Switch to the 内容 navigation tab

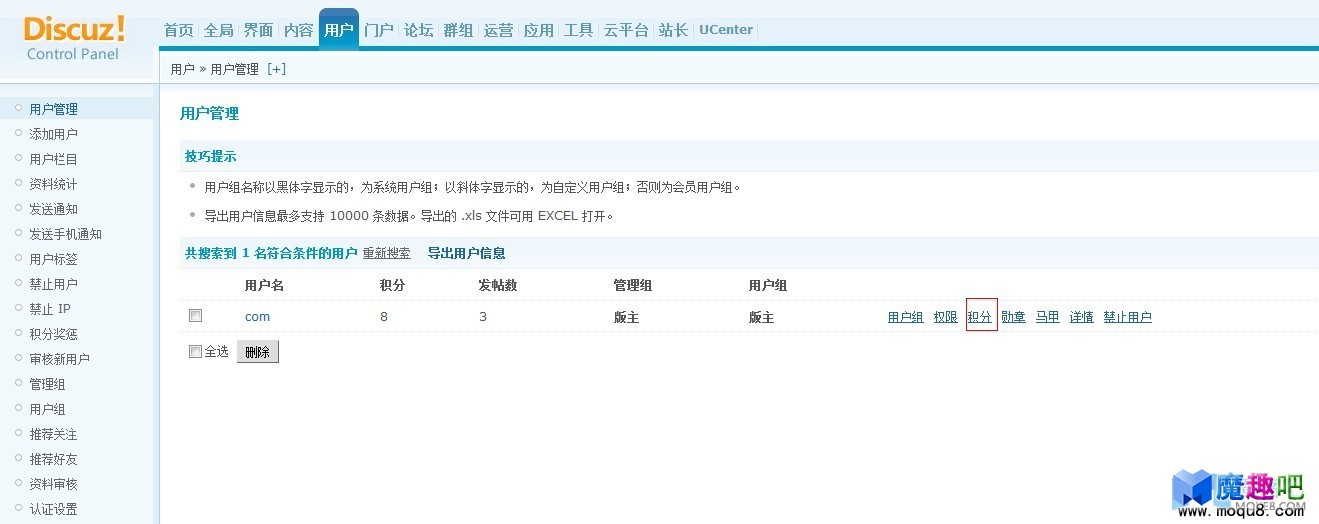(299, 30)
